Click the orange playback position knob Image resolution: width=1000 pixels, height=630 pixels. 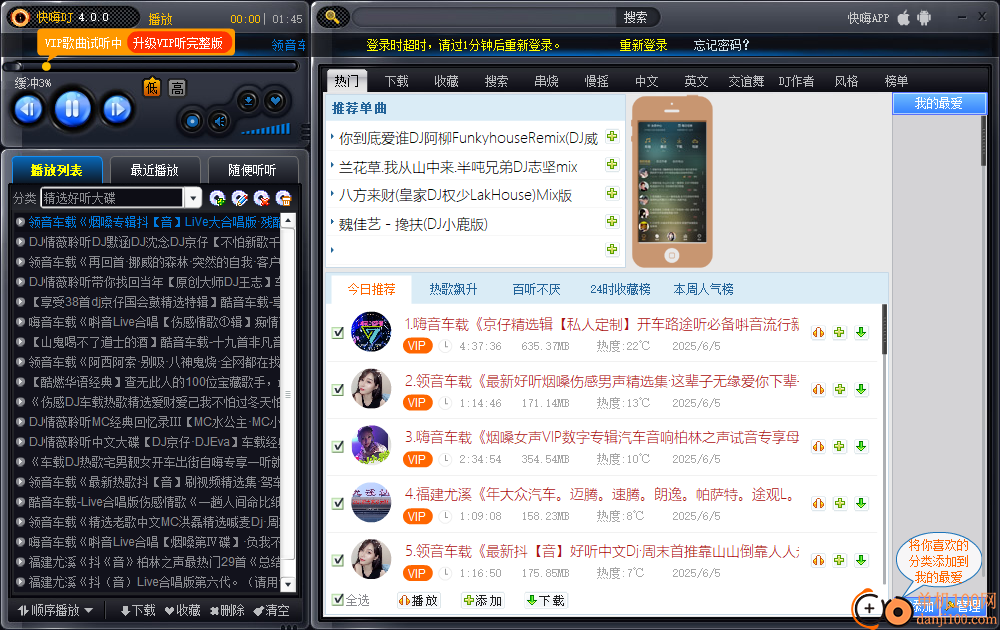pyautogui.click(x=46, y=66)
